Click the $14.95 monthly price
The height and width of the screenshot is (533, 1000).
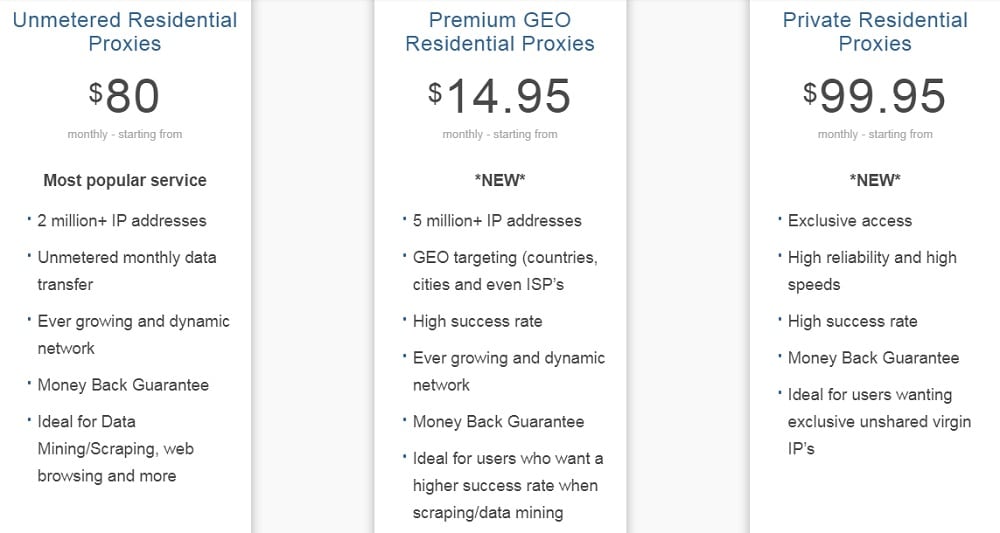point(499,96)
